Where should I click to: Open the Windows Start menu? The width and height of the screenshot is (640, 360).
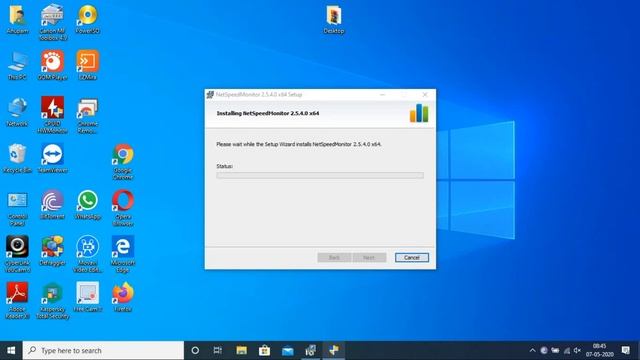tap(11, 350)
